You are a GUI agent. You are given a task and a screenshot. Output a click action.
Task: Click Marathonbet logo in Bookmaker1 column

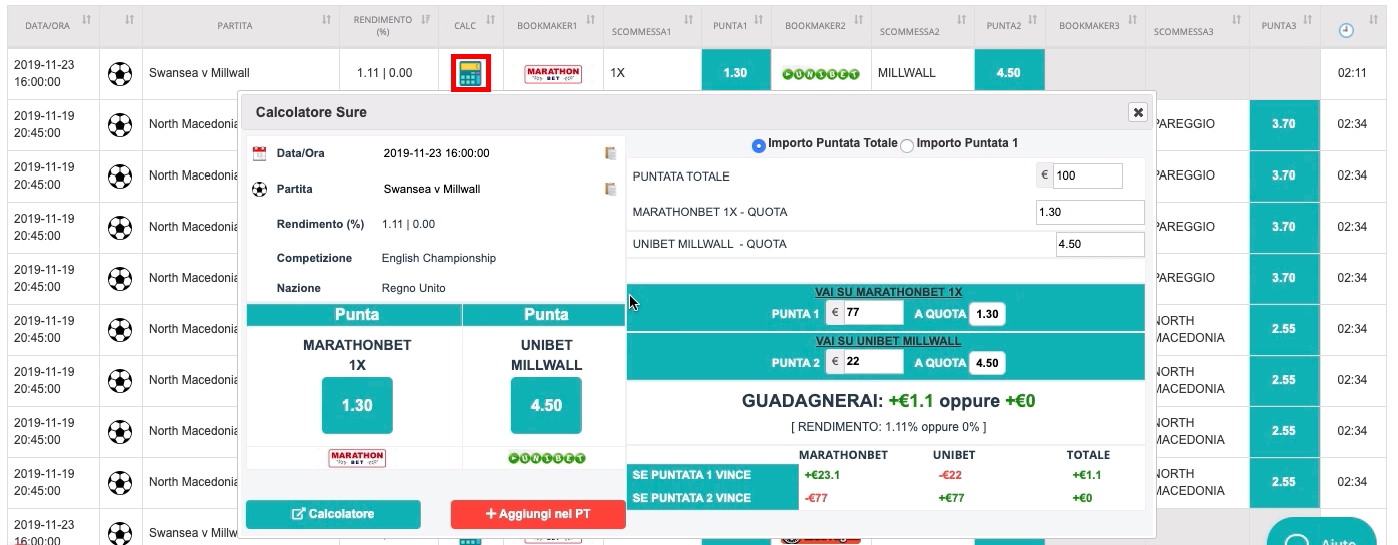[x=553, y=74]
